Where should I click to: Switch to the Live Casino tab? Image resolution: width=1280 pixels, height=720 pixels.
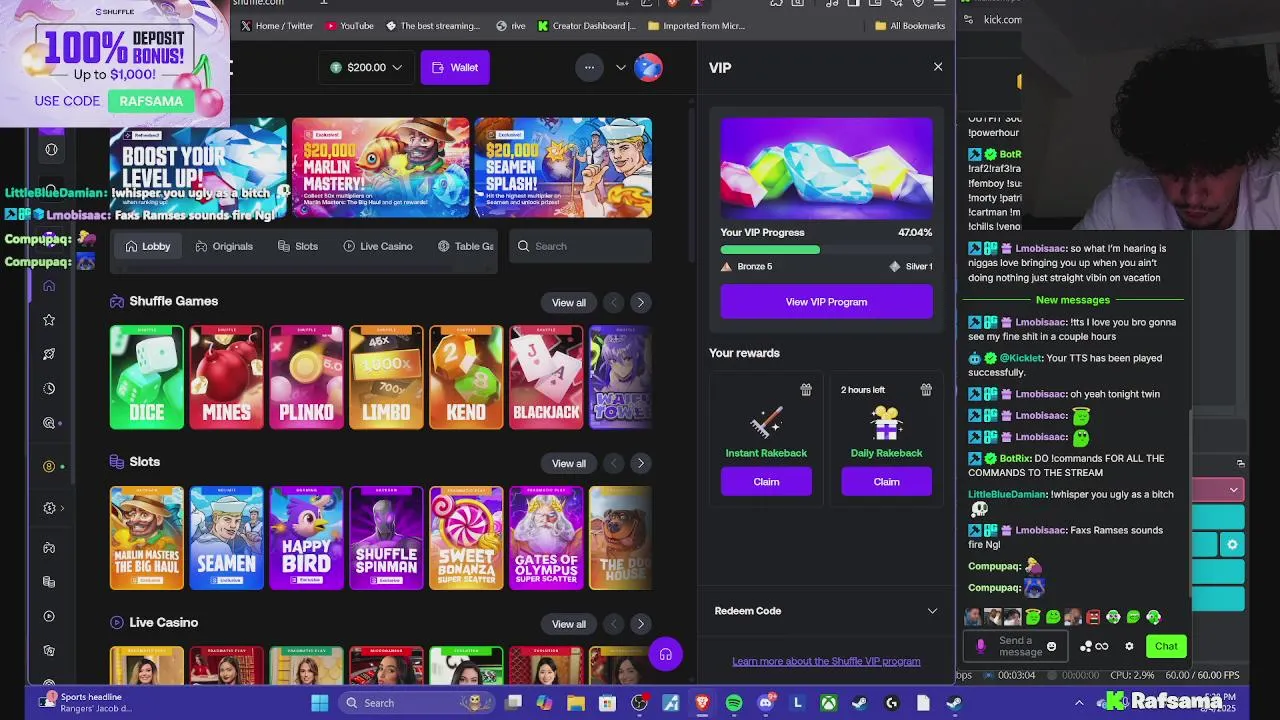pyautogui.click(x=378, y=246)
